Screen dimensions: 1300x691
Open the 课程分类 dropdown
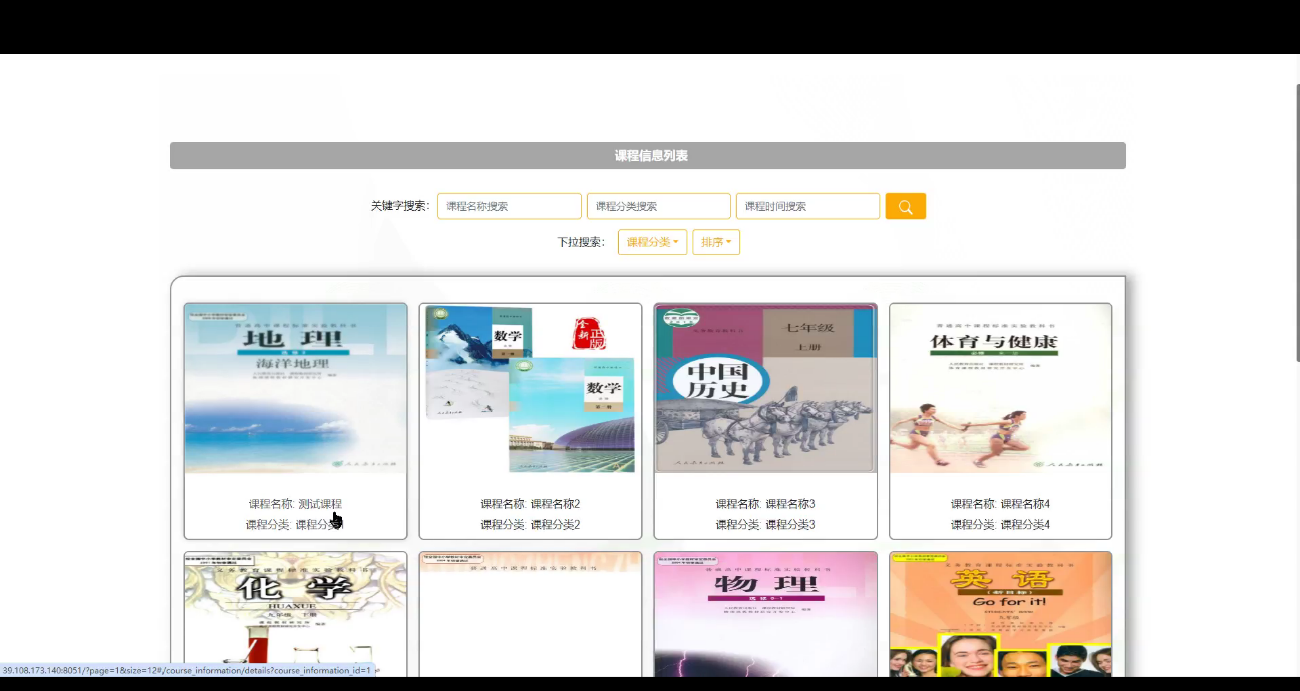pyautogui.click(x=652, y=242)
